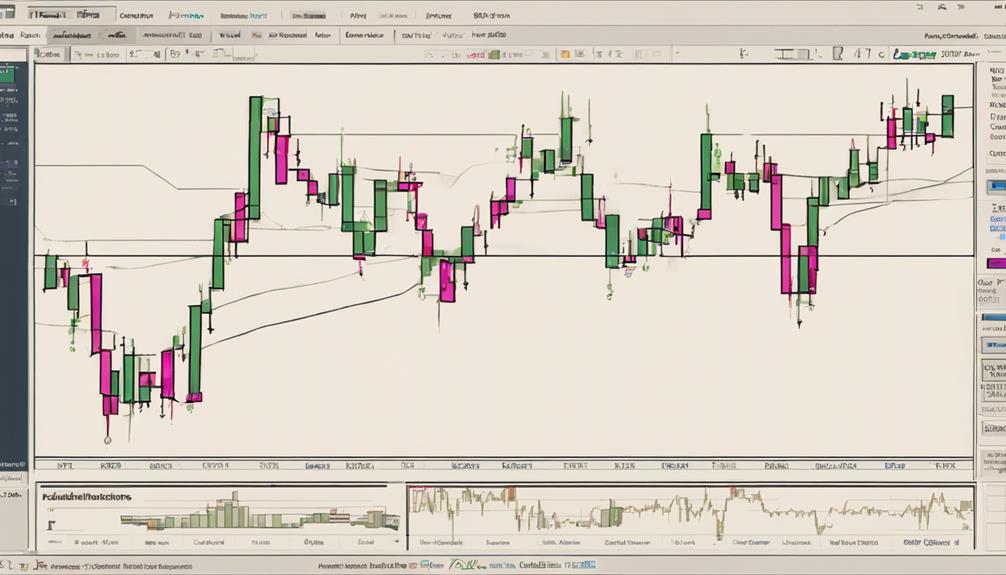Click the green zigzag chart icon in the status bar
Viewport: 1006px width, 575px height.
(x=463, y=565)
